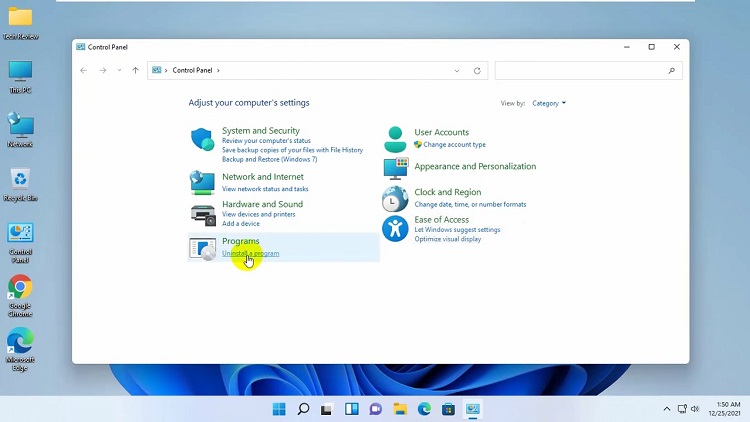This screenshot has height=422, width=750.
Task: Select the Network desktop icon
Action: [x=20, y=130]
